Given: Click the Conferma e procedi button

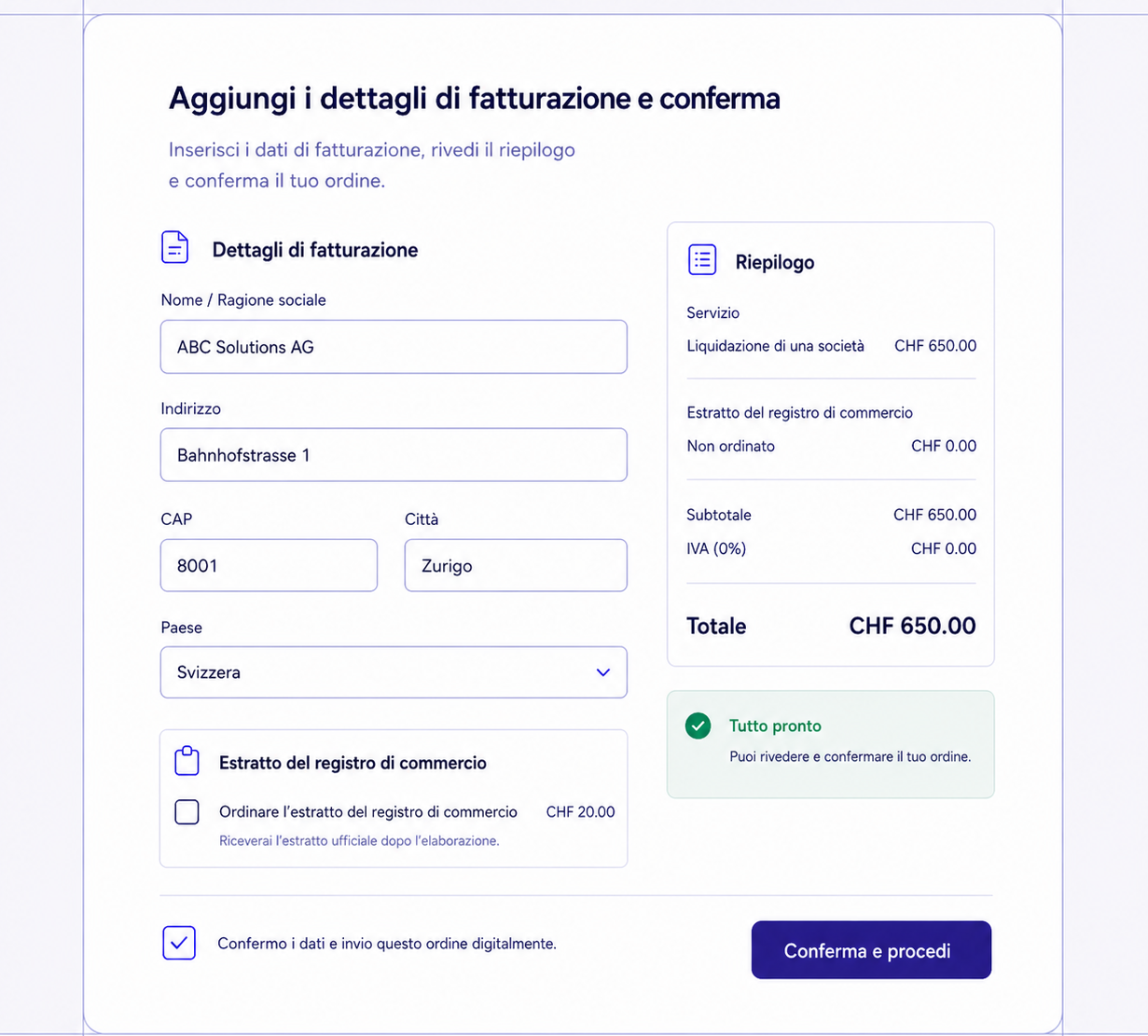Looking at the screenshot, I should tap(871, 950).
